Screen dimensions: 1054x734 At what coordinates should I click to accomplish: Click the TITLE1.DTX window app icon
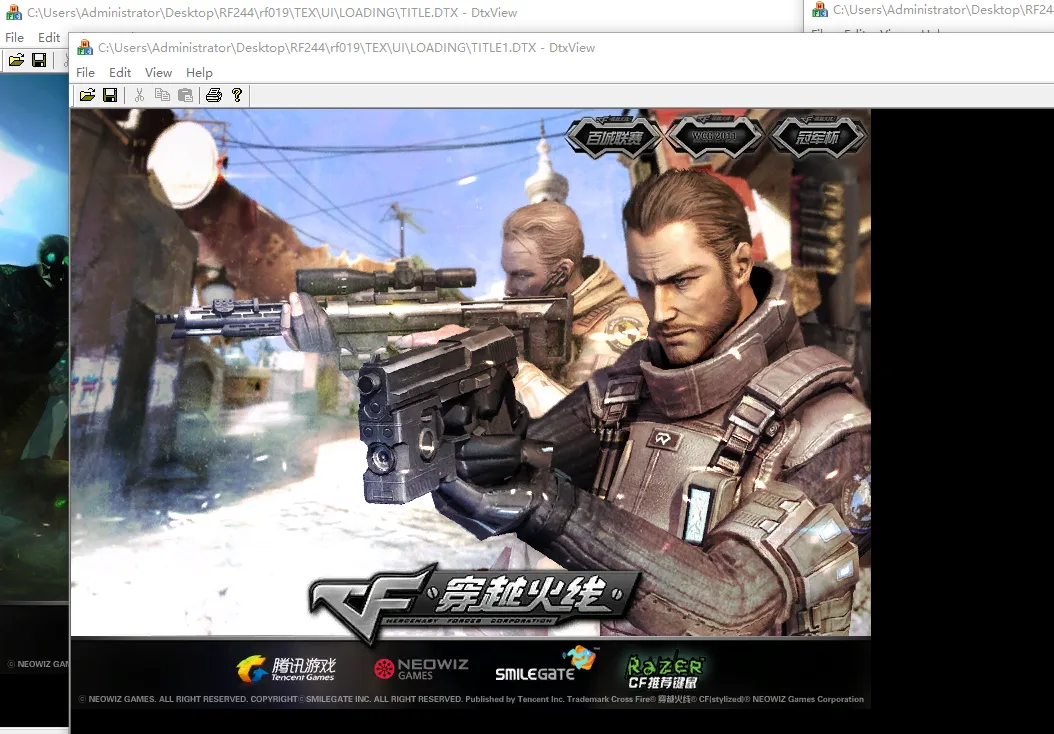[85, 48]
